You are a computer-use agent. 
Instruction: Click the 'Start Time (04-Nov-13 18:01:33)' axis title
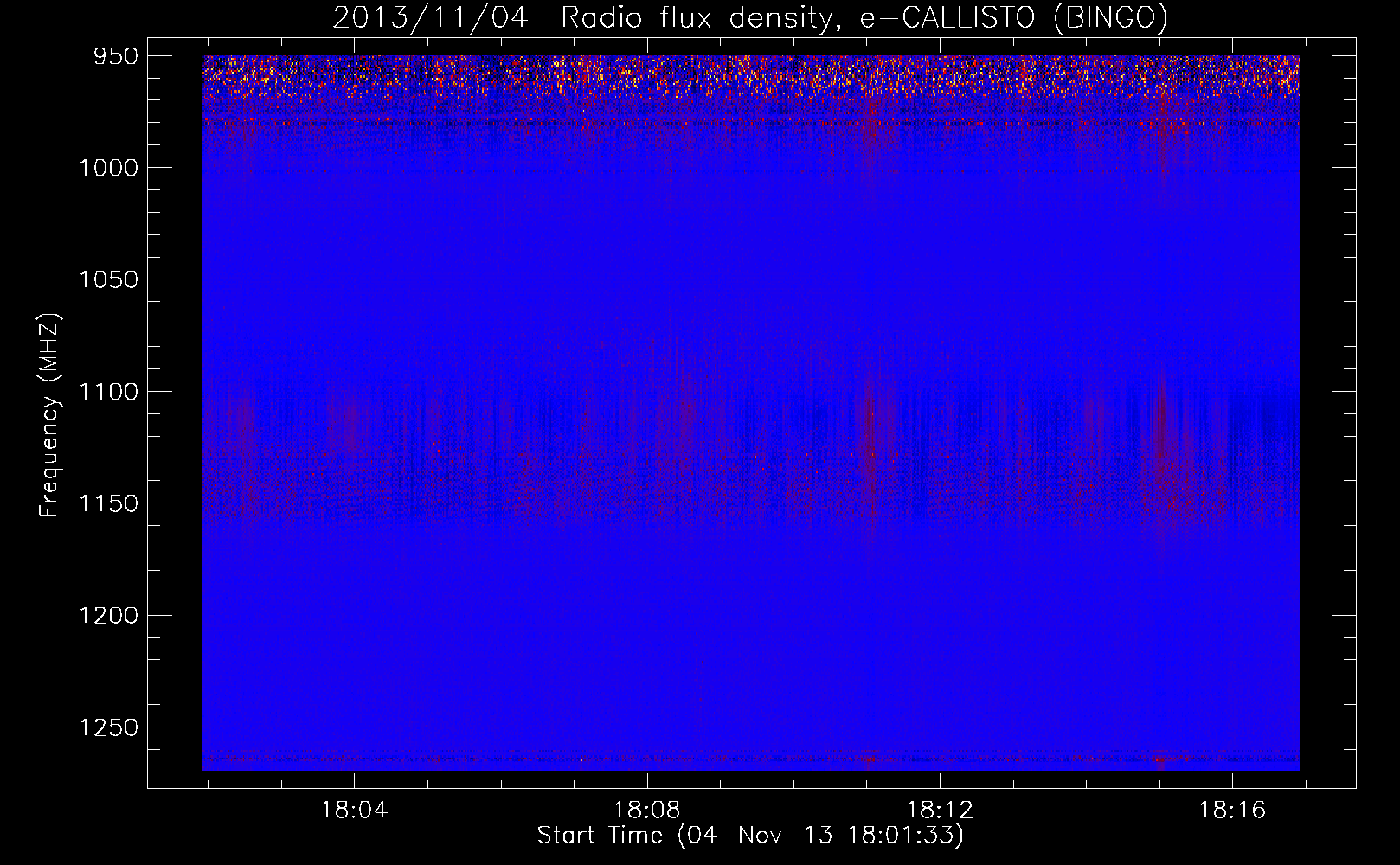click(750, 836)
